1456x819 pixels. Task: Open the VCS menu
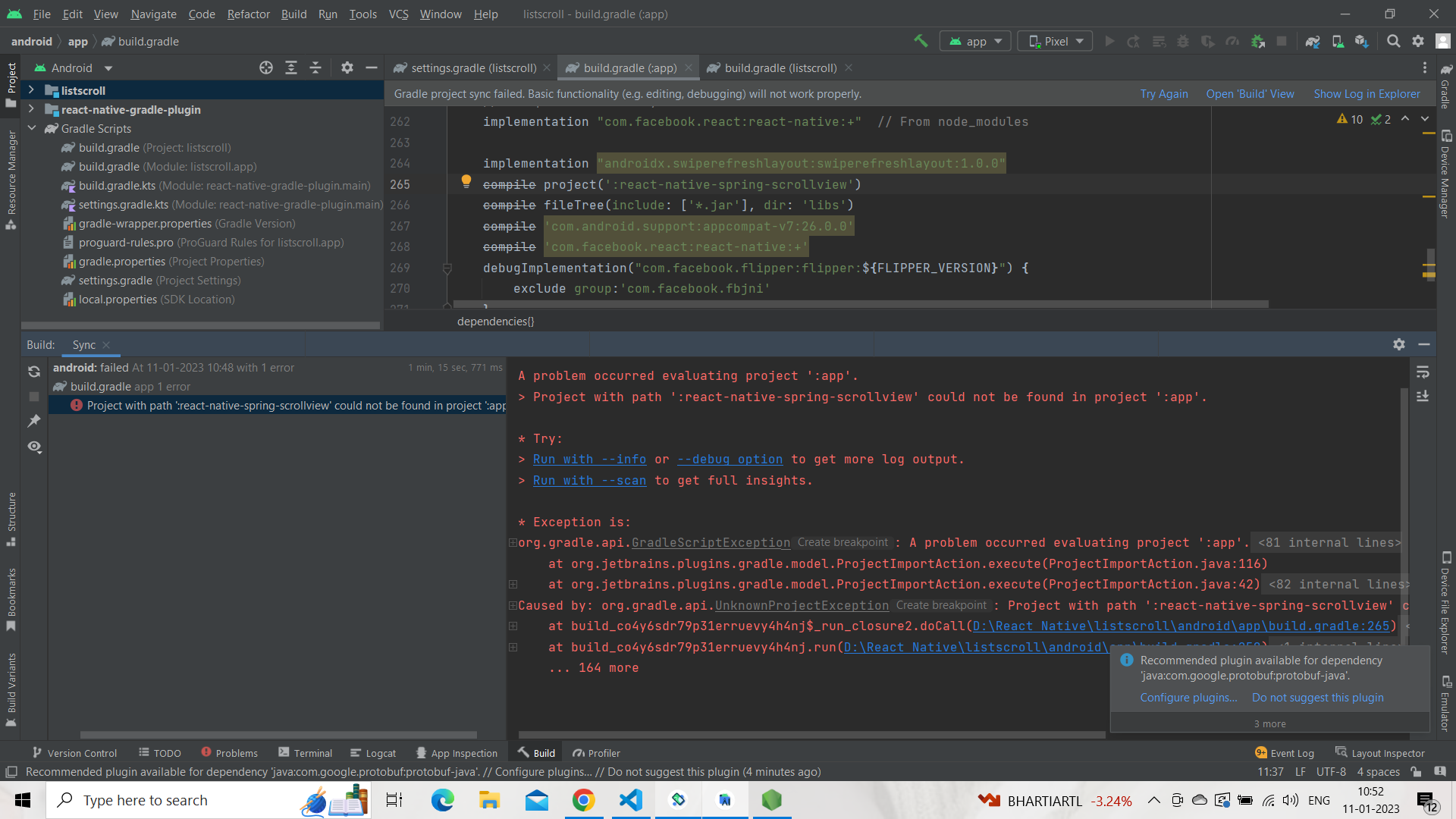398,14
